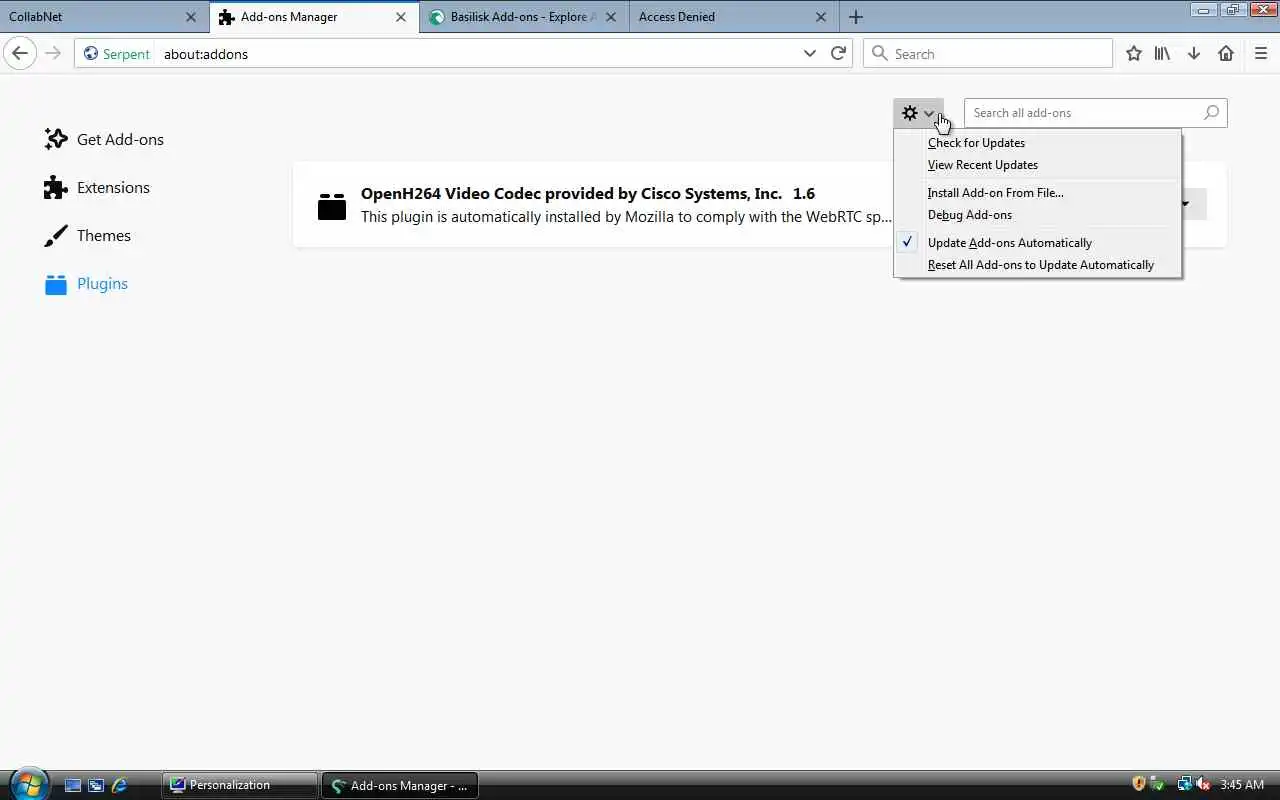Open a new tab with the plus button
Screen dimensions: 1280x800
855,17
